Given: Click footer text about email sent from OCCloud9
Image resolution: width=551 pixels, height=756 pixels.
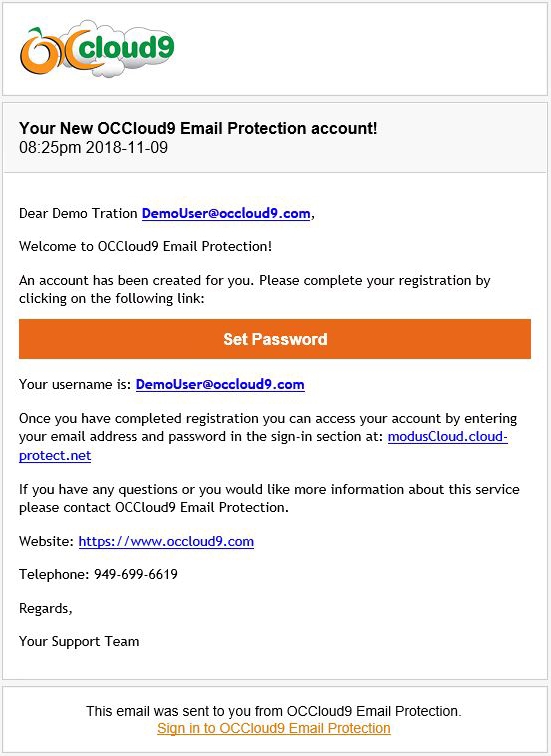Looking at the screenshot, I should click(x=274, y=711).
